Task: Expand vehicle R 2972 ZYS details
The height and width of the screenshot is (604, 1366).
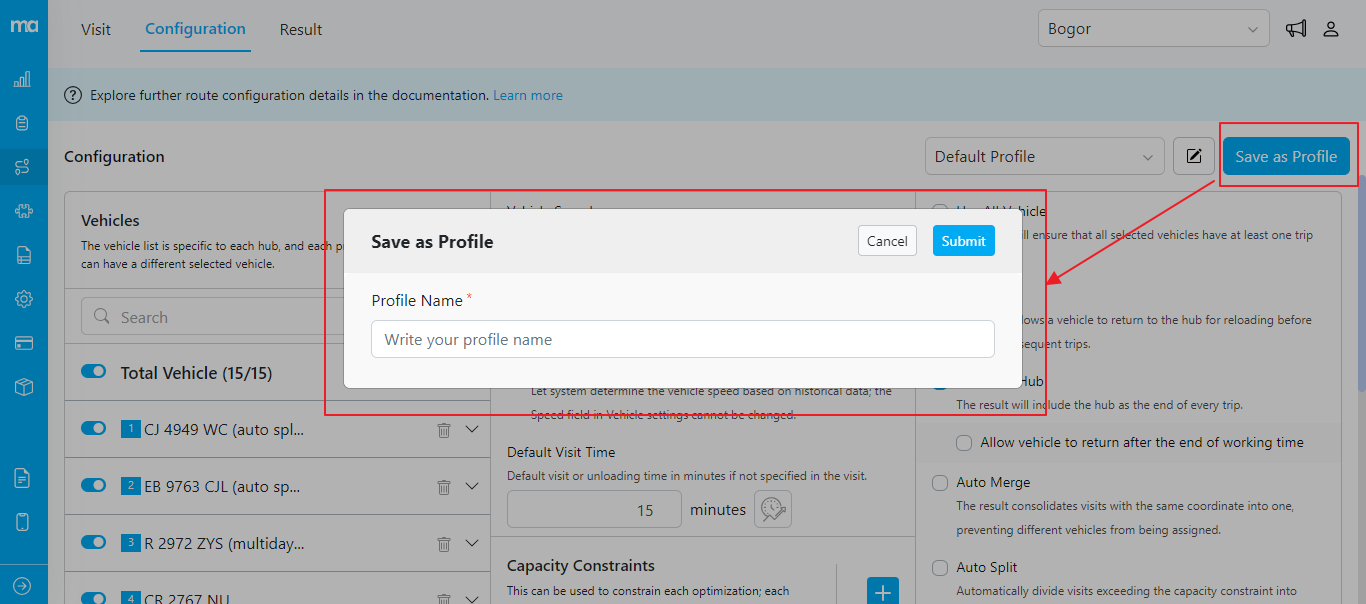Action: (473, 544)
